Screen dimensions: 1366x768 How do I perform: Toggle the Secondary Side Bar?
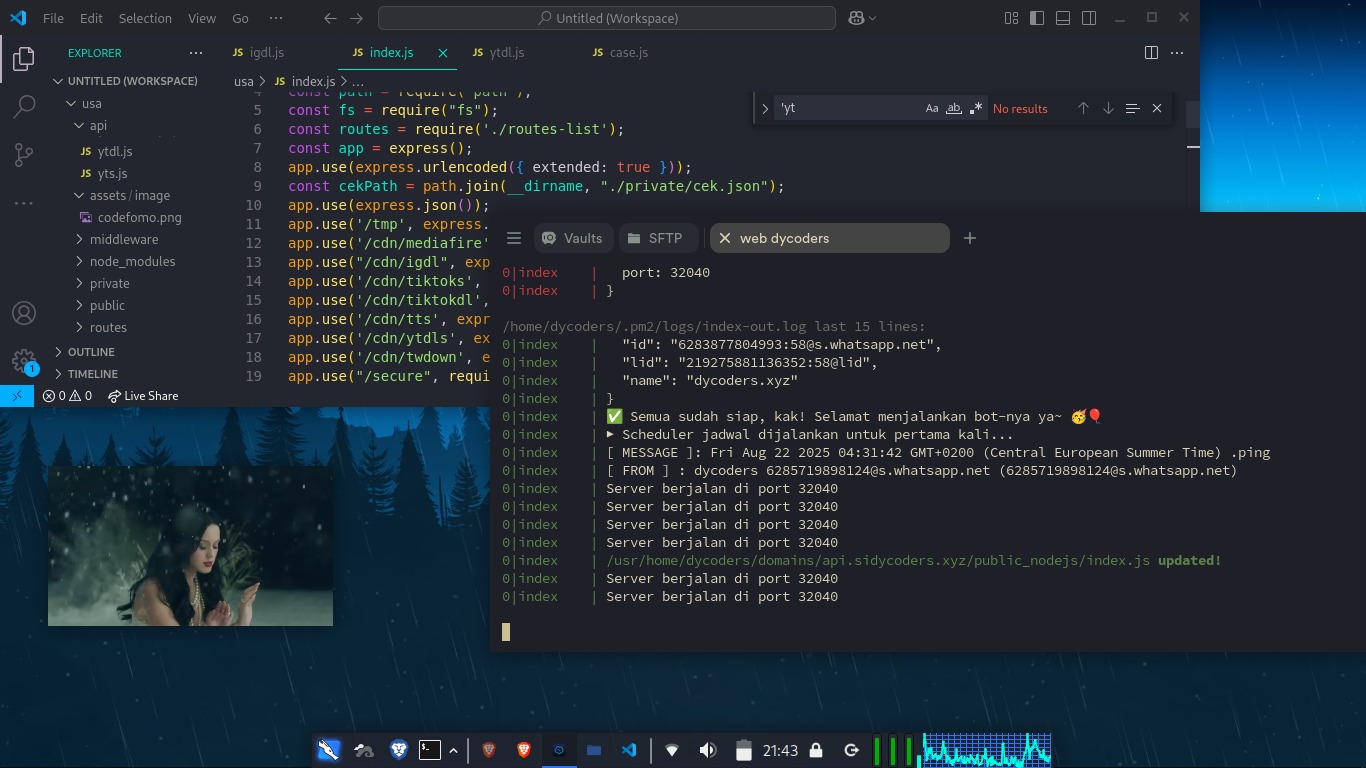(x=1089, y=18)
